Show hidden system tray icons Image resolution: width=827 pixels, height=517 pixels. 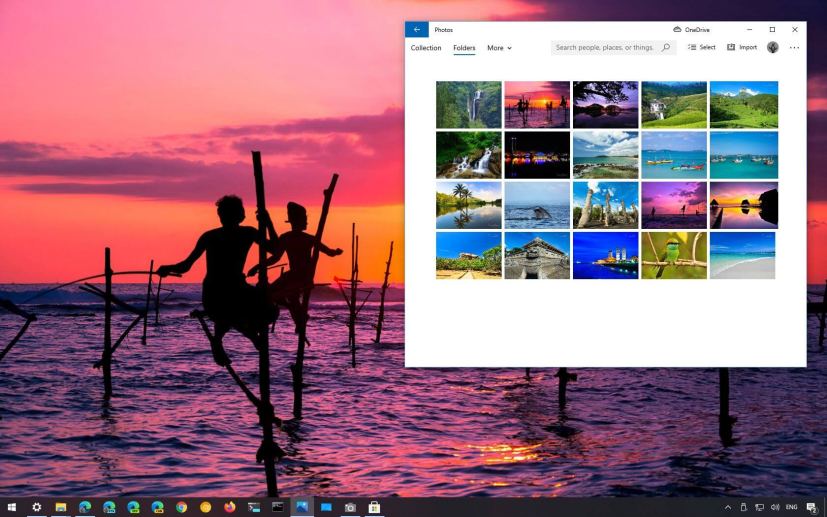[728, 507]
